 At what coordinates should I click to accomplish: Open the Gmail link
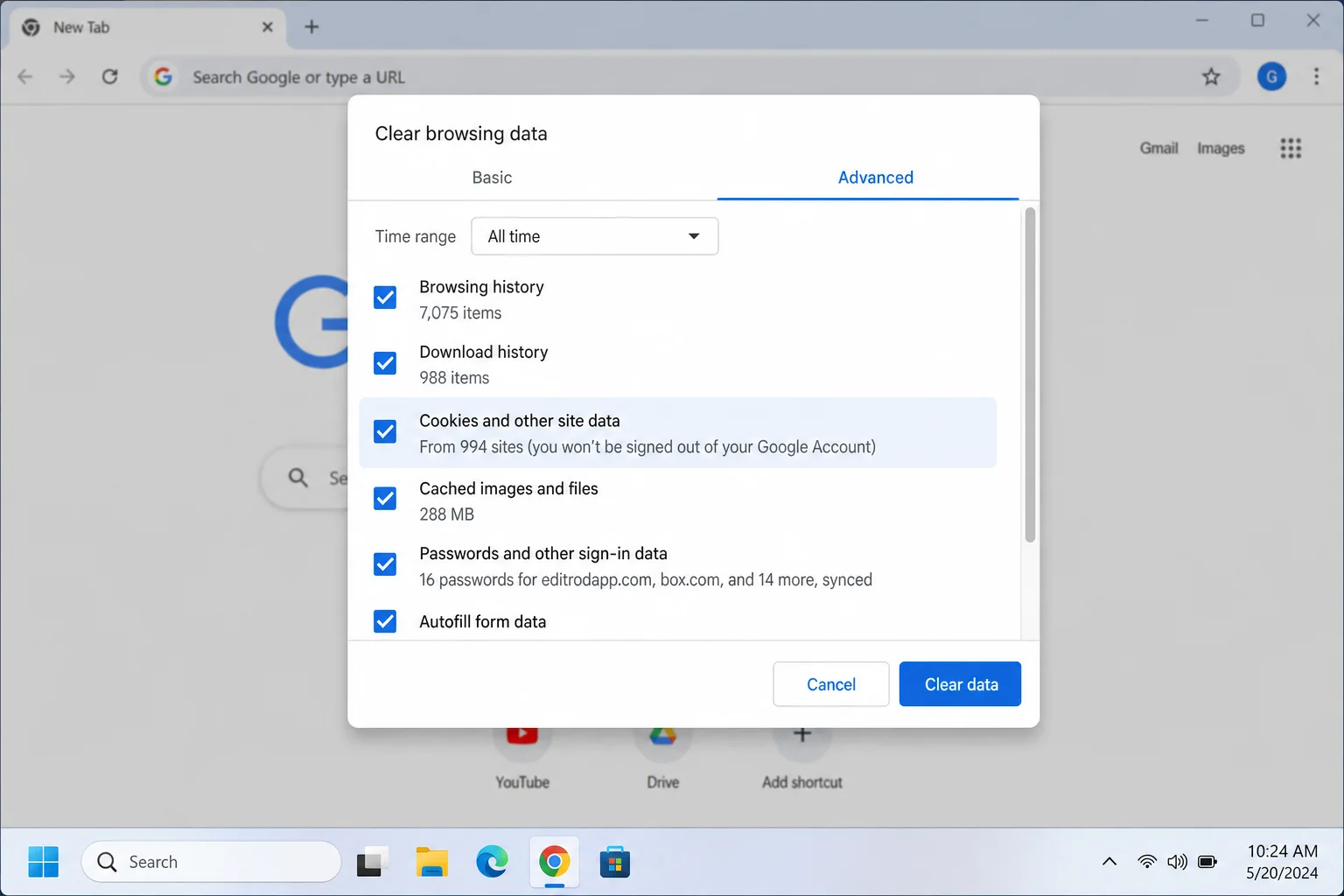(x=1158, y=149)
